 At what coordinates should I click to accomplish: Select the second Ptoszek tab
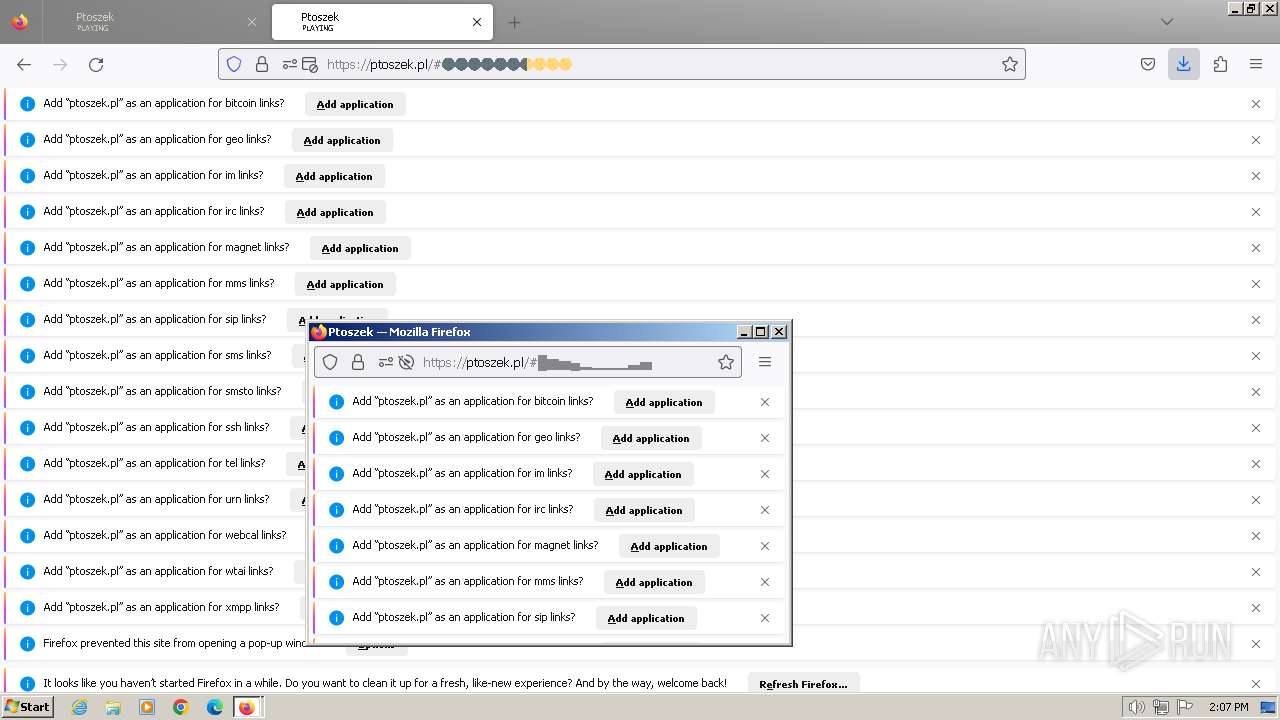coord(380,22)
